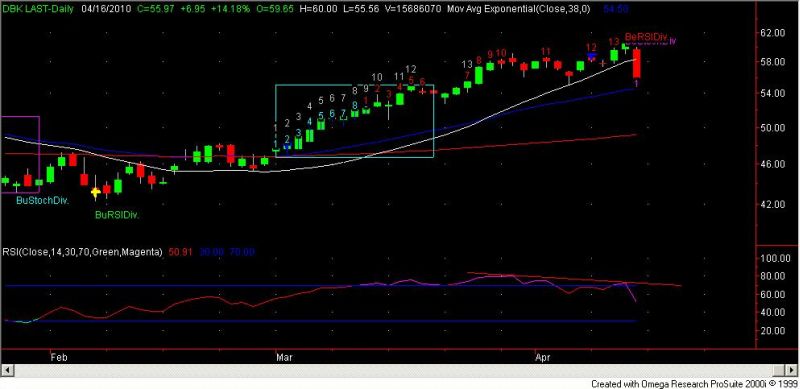Click the horizontal scrollbar track below chart
The image size is (800, 389).
pos(392,370)
